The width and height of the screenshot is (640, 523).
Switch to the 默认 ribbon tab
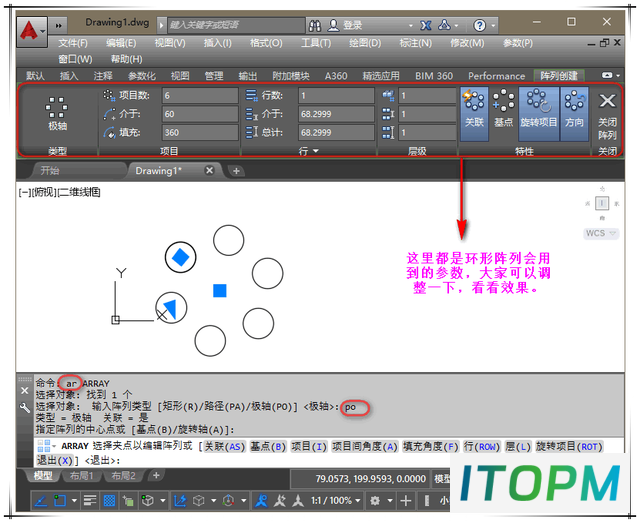click(x=35, y=76)
